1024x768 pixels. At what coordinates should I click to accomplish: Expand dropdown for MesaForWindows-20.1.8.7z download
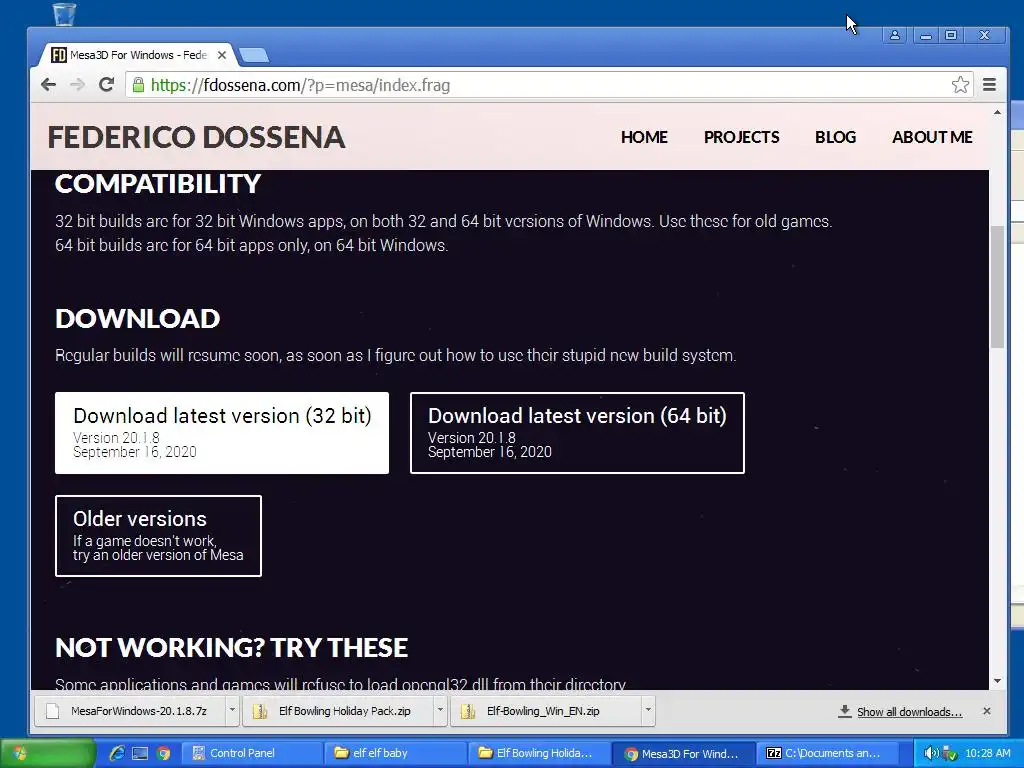[x=232, y=711]
